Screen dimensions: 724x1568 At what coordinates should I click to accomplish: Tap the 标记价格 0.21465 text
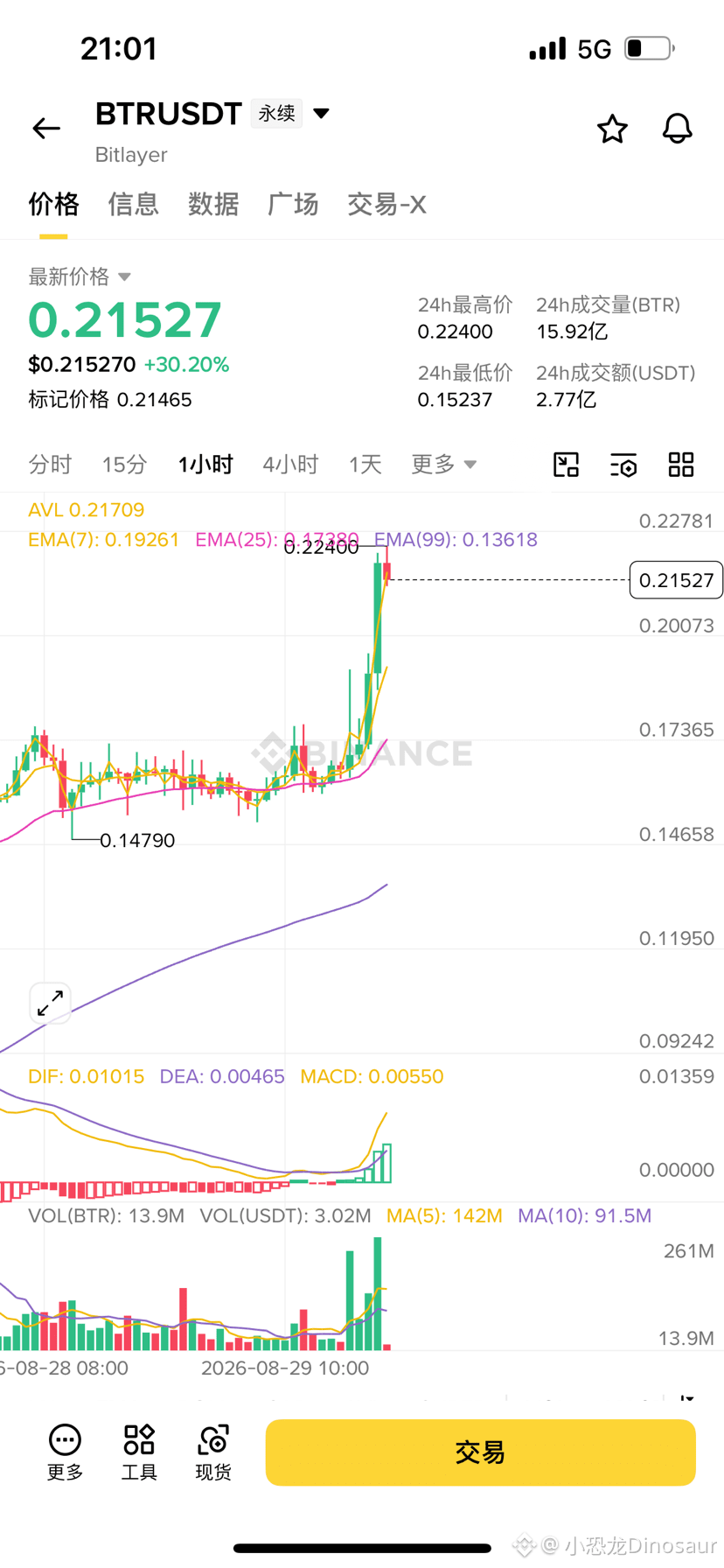click(x=110, y=400)
